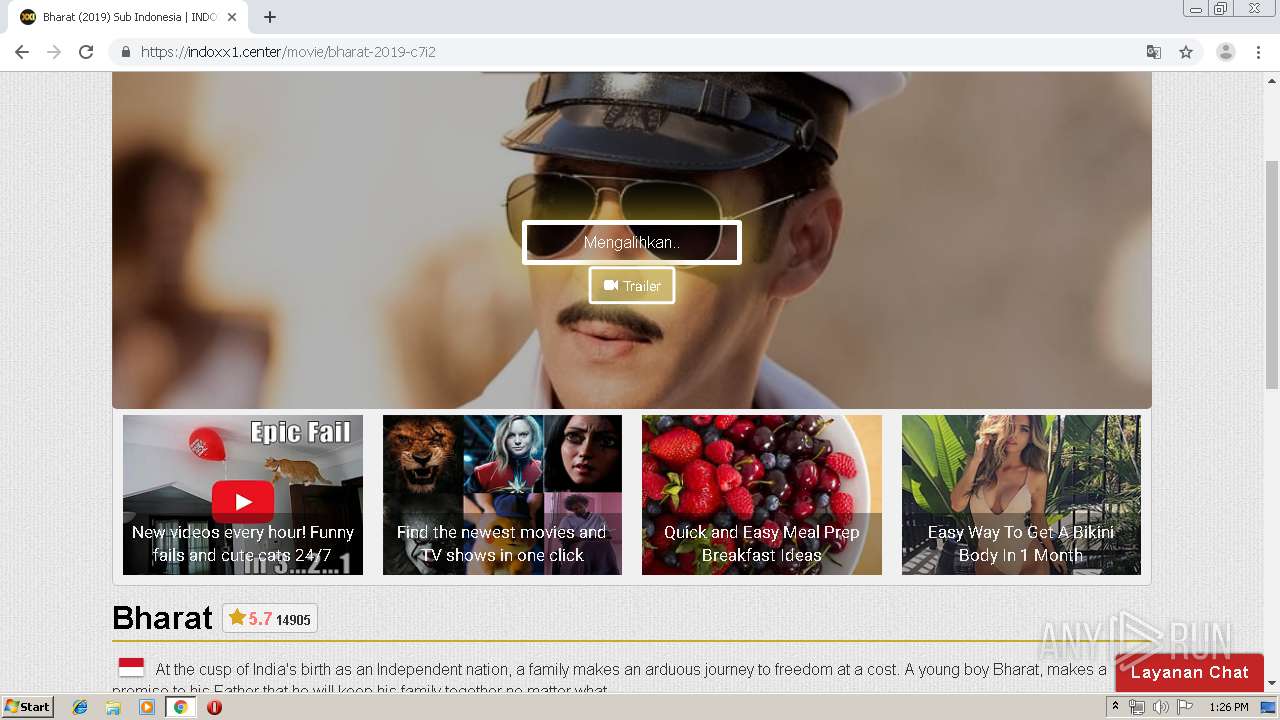Go forward to the next page

[54, 52]
